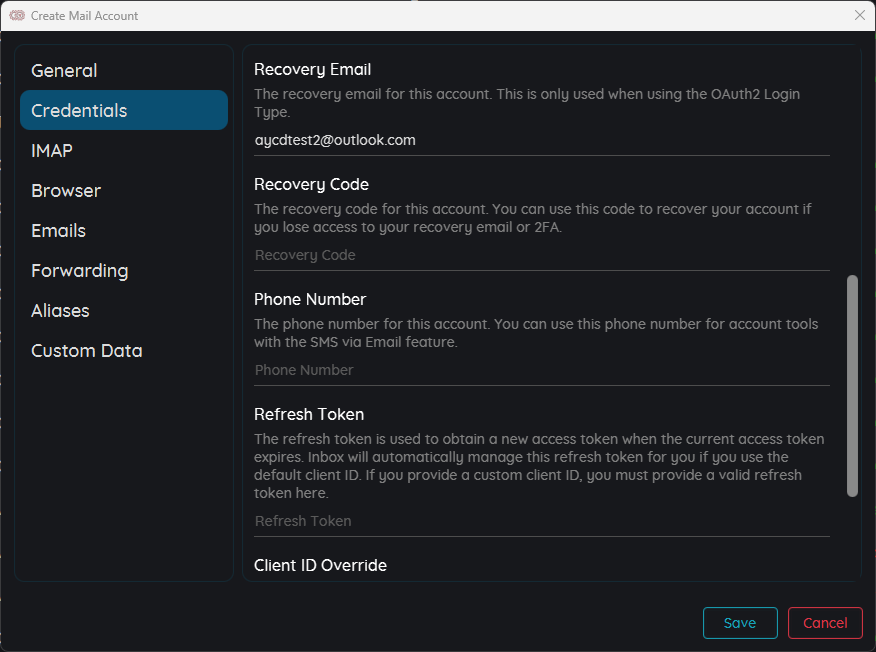This screenshot has height=652, width=876.
Task: Click the Phone Number input field
Action: click(x=541, y=370)
